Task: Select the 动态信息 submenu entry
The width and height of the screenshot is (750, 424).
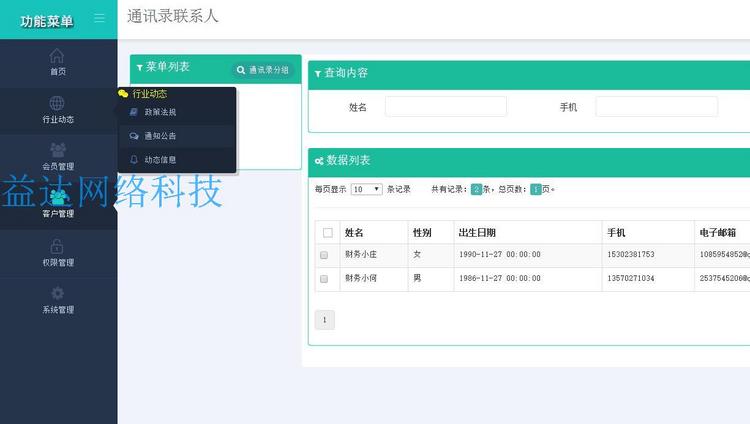Action: click(177, 159)
